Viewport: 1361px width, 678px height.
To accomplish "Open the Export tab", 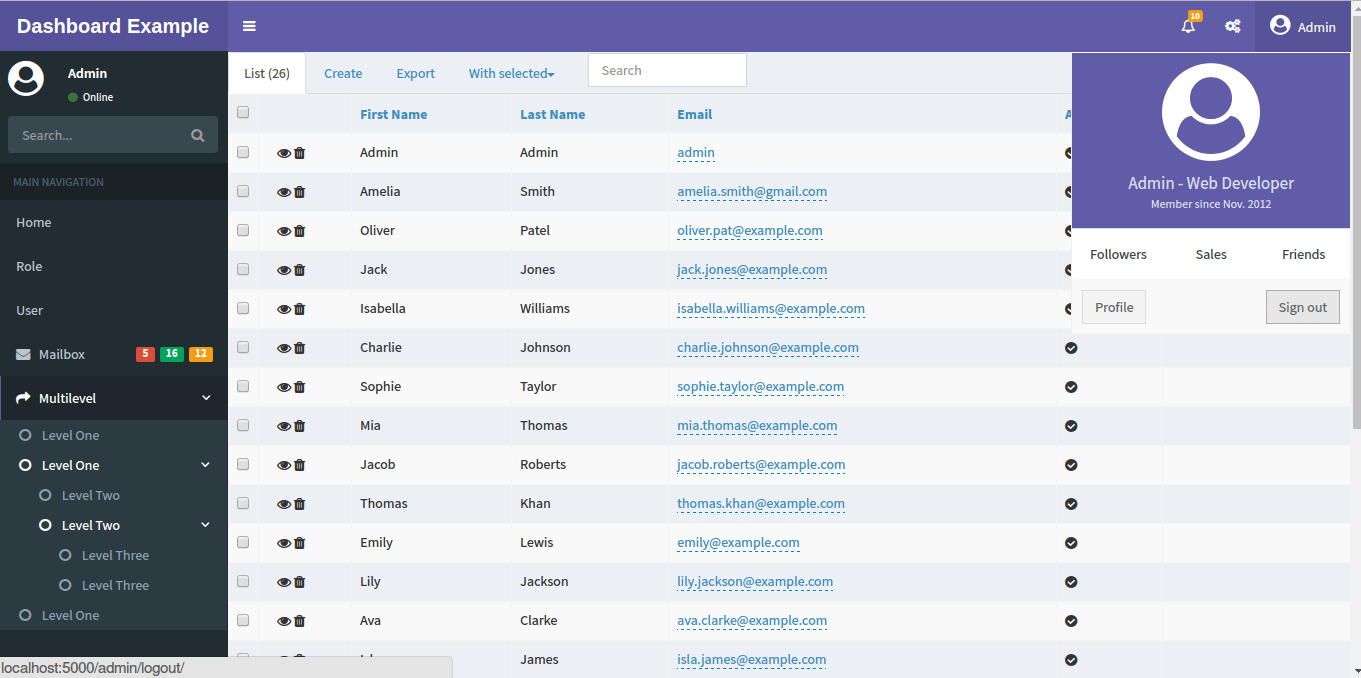I will point(415,73).
